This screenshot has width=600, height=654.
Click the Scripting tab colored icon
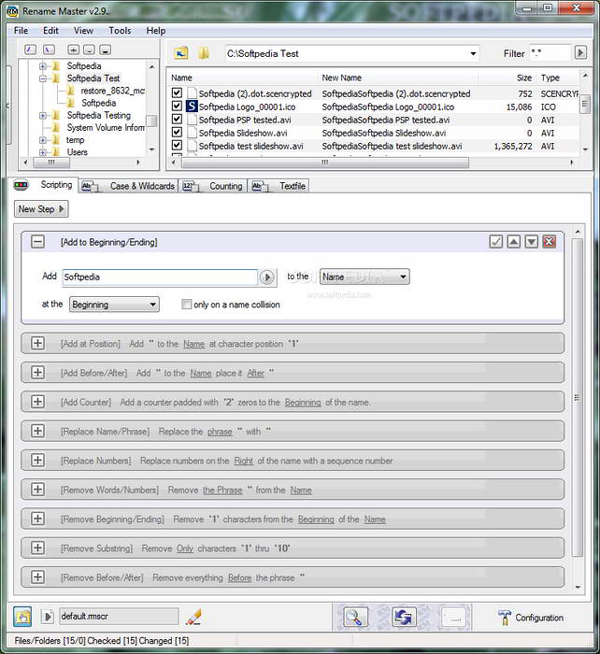point(21,185)
